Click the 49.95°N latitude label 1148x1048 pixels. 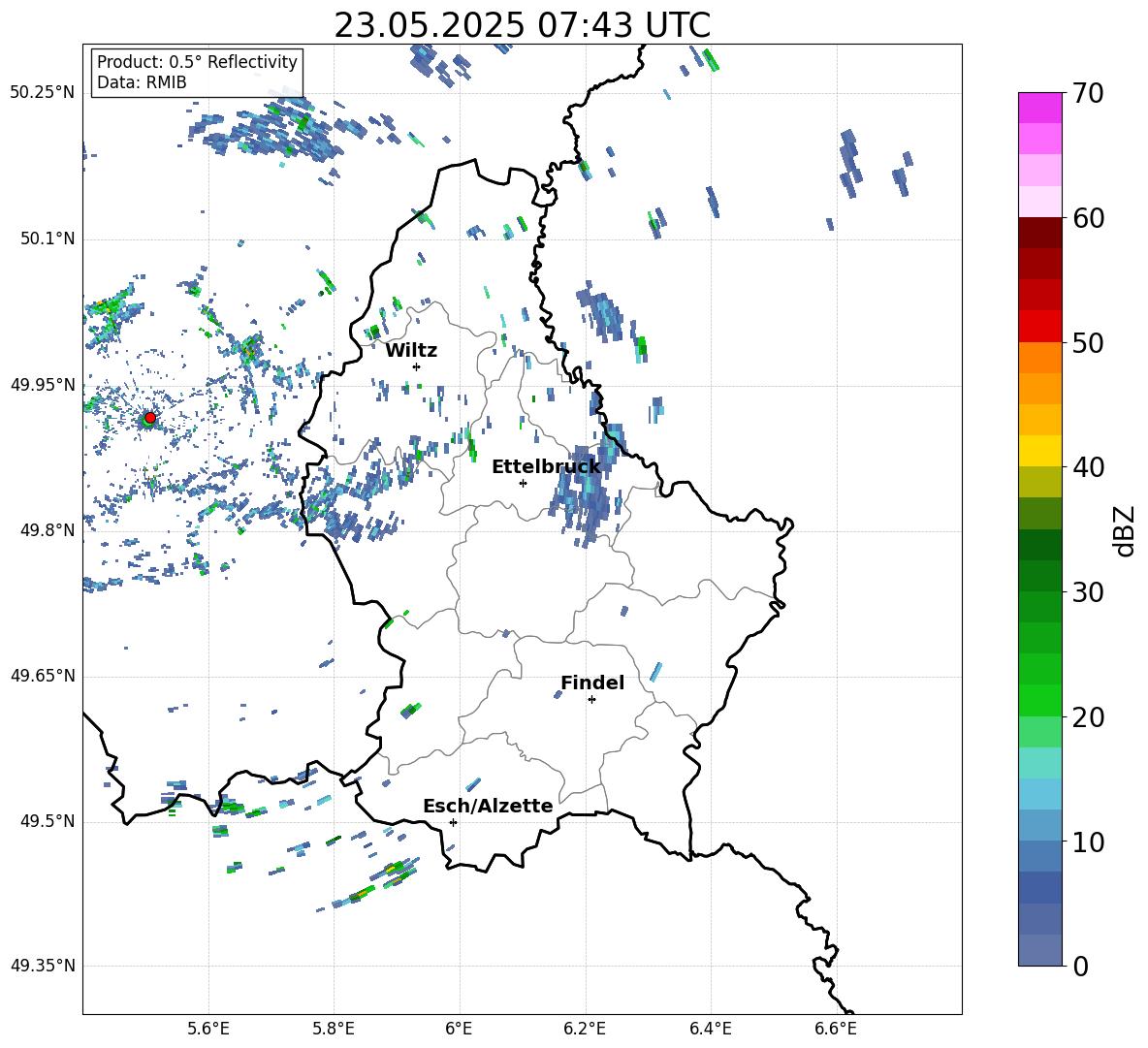[43, 385]
